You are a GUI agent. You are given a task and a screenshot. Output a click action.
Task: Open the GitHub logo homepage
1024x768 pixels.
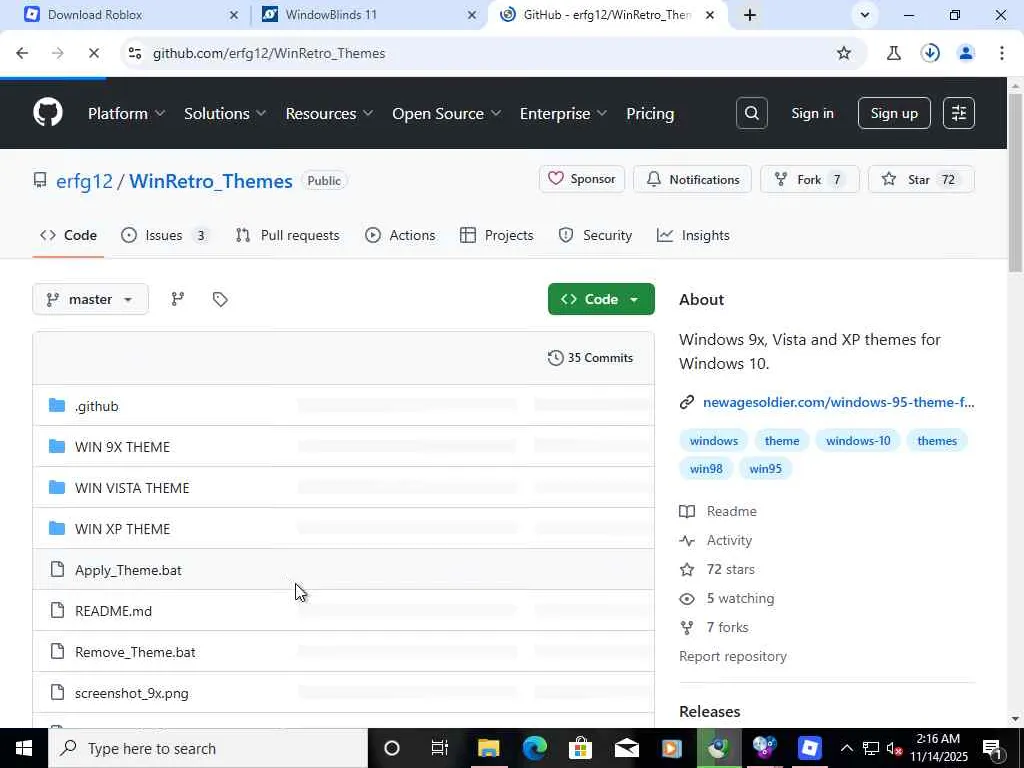(x=48, y=113)
